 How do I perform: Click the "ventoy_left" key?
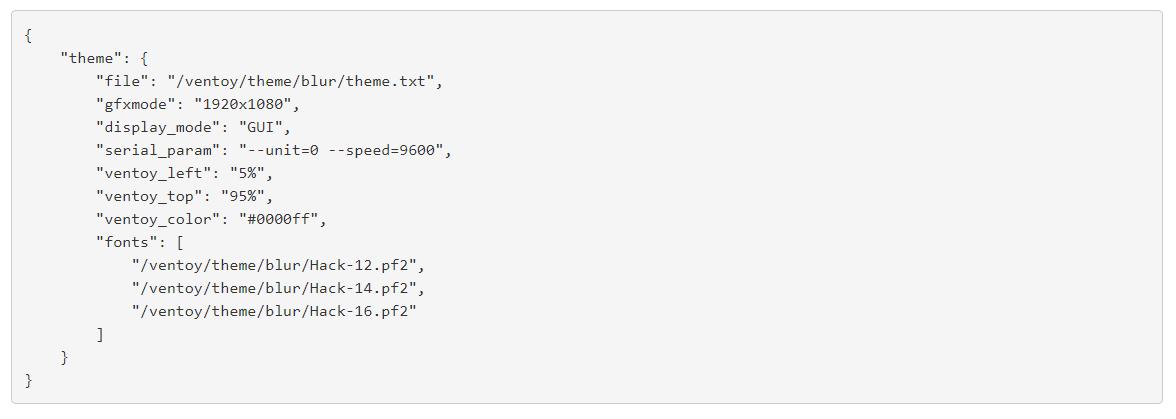(153, 173)
